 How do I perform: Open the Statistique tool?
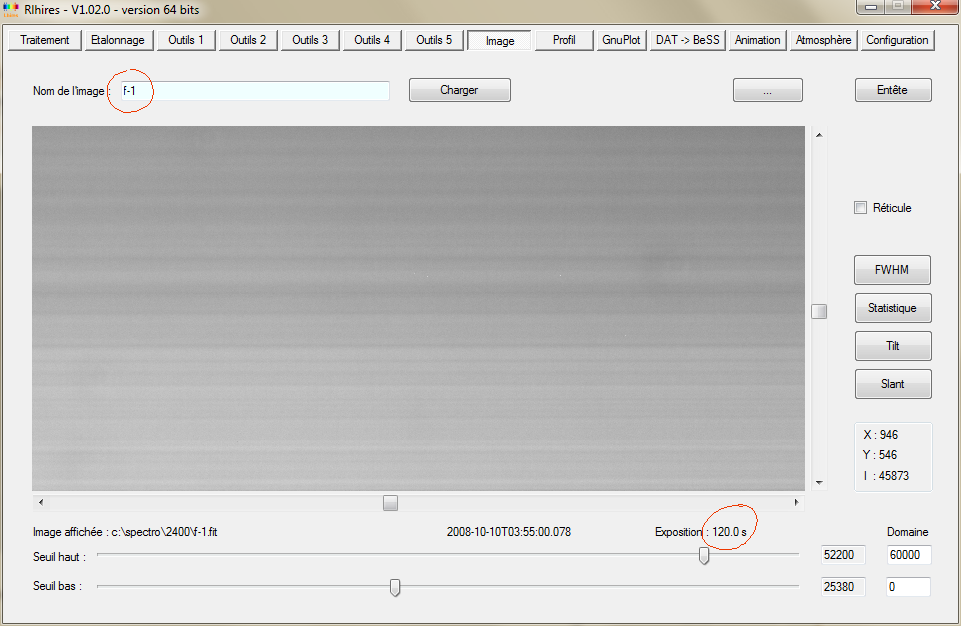(893, 308)
